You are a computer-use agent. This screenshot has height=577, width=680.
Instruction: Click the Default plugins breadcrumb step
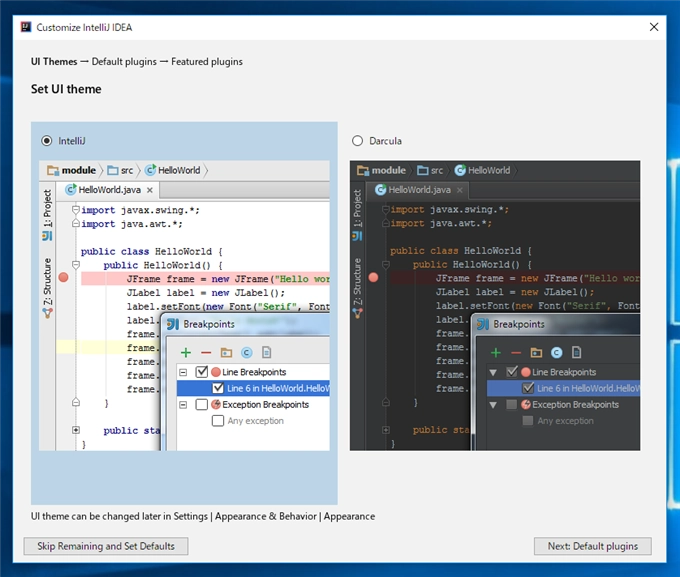point(124,62)
